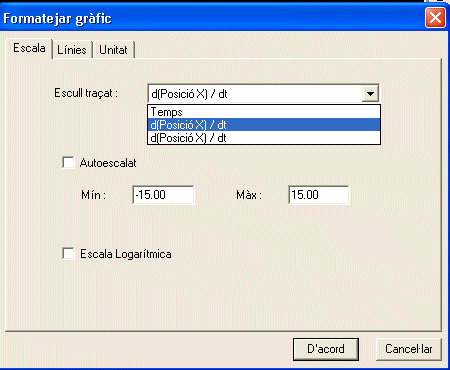Open the Escull traçat dropdown arrow
450x370 pixels.
[x=370, y=94]
